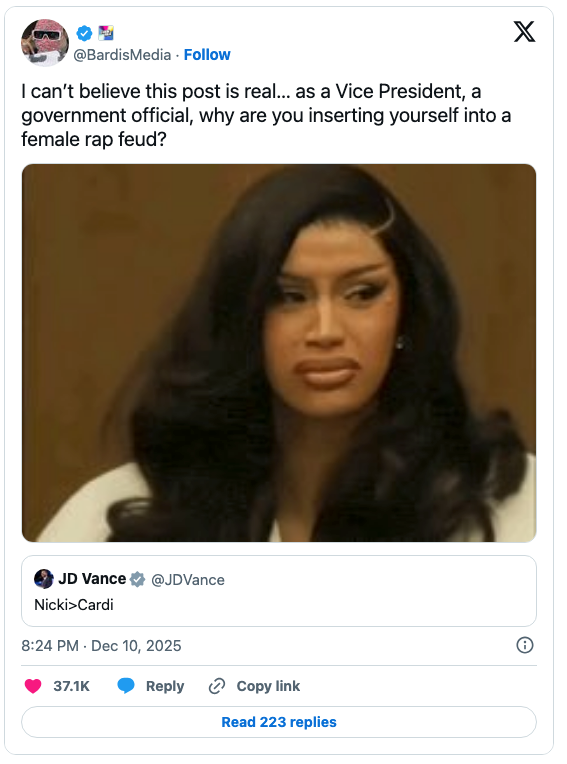567x764 pixels.
Task: Click the blue verified badge
Action: point(84,33)
